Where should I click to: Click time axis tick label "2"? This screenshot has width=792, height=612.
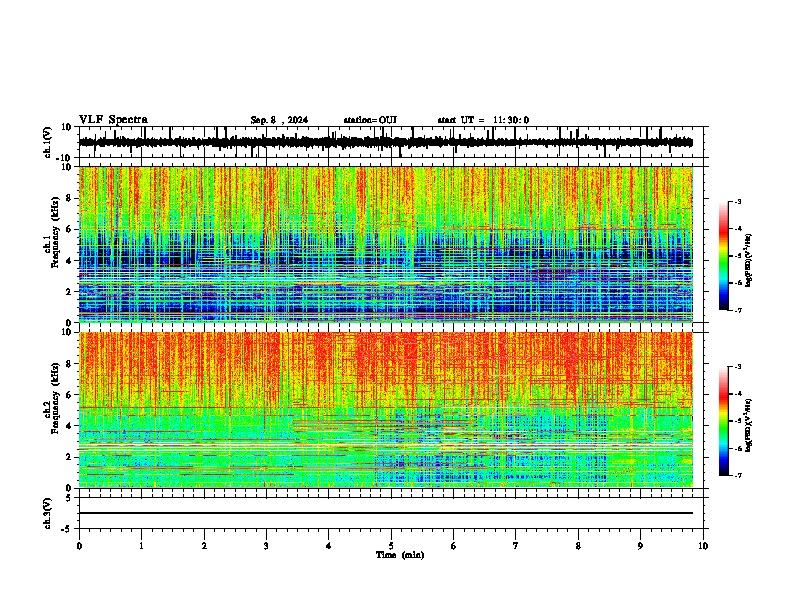[x=204, y=546]
